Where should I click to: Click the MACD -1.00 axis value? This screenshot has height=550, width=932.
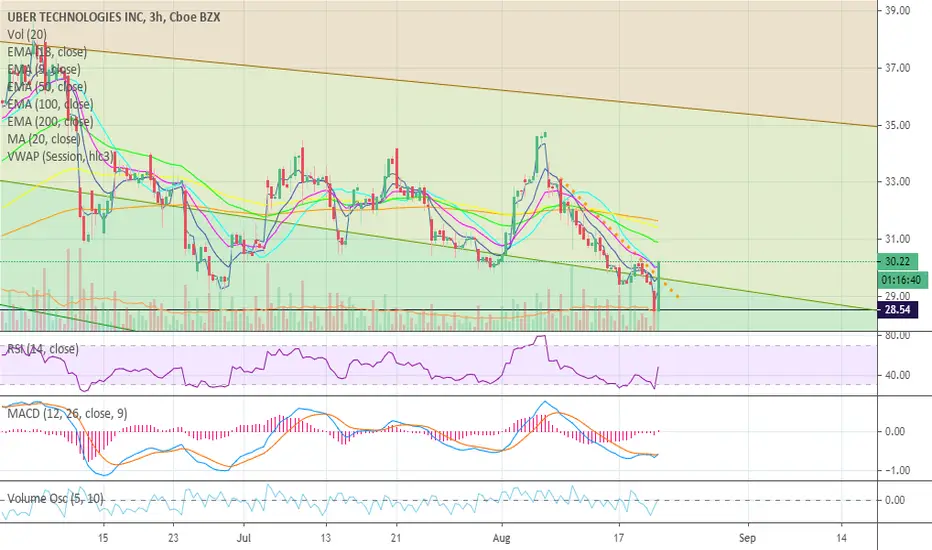pyautogui.click(x=896, y=470)
